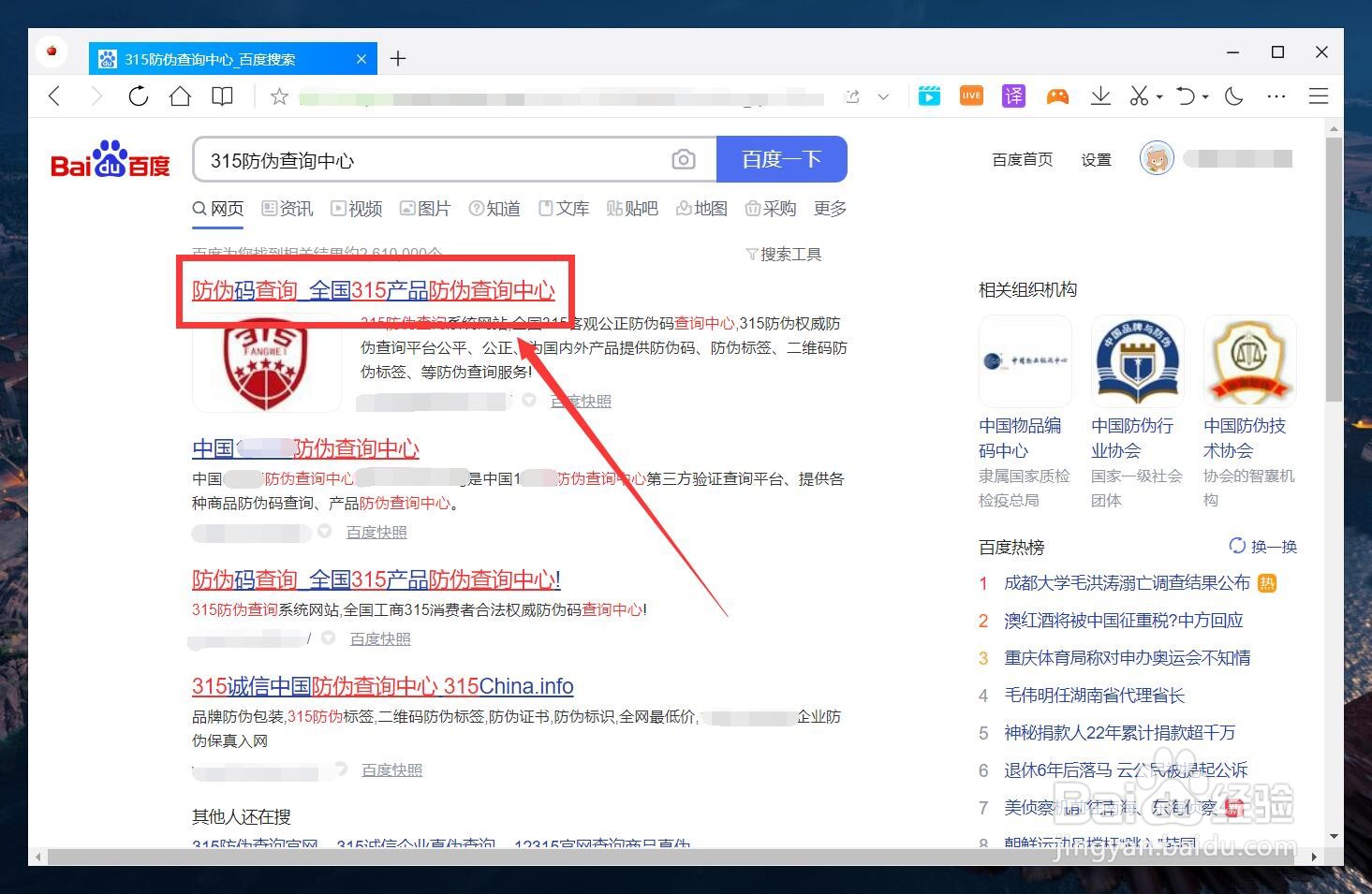
Task: Click the red 315 FANGWEI logo thumbnail
Action: tap(267, 363)
